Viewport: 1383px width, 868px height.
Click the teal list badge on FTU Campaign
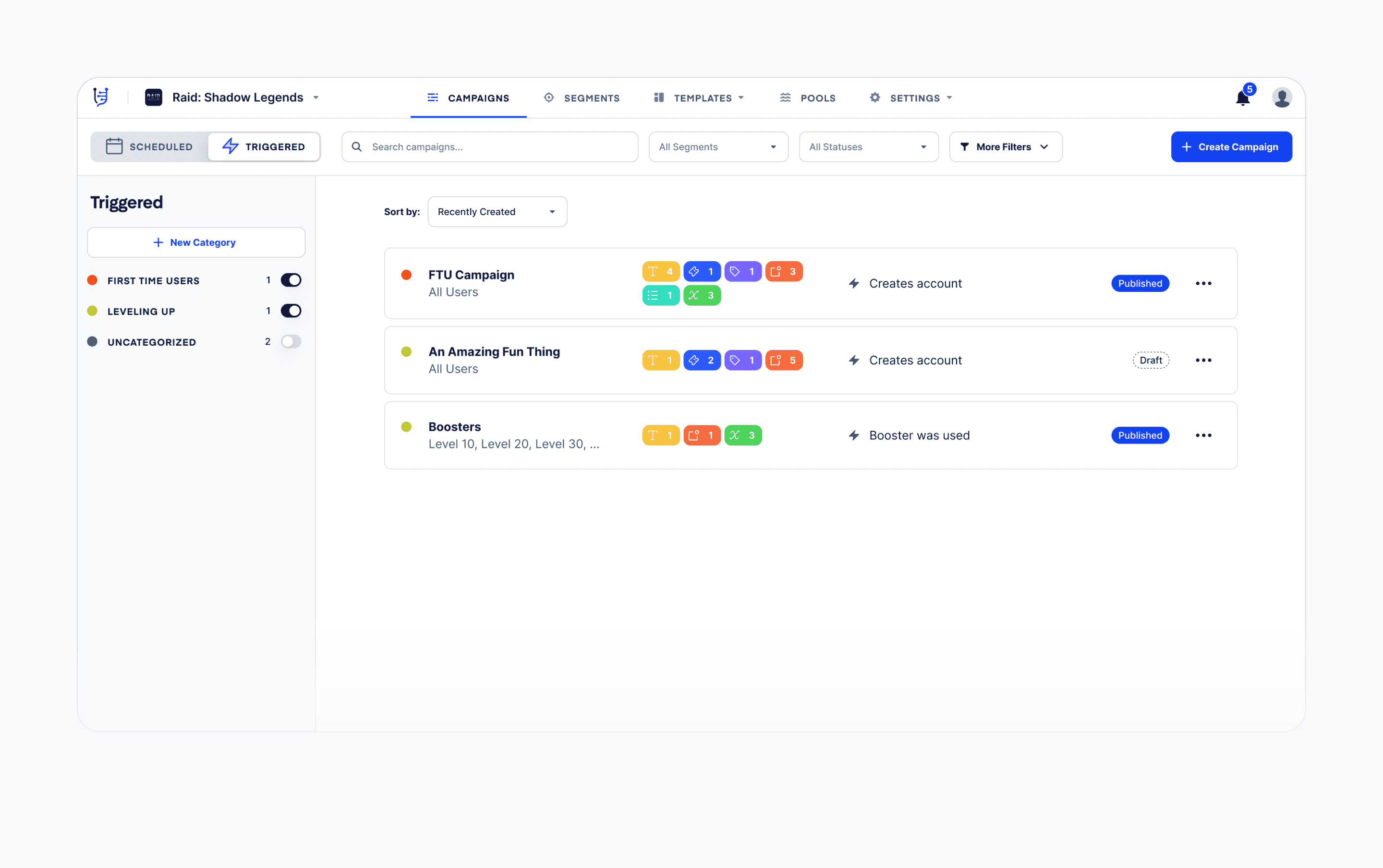point(661,296)
